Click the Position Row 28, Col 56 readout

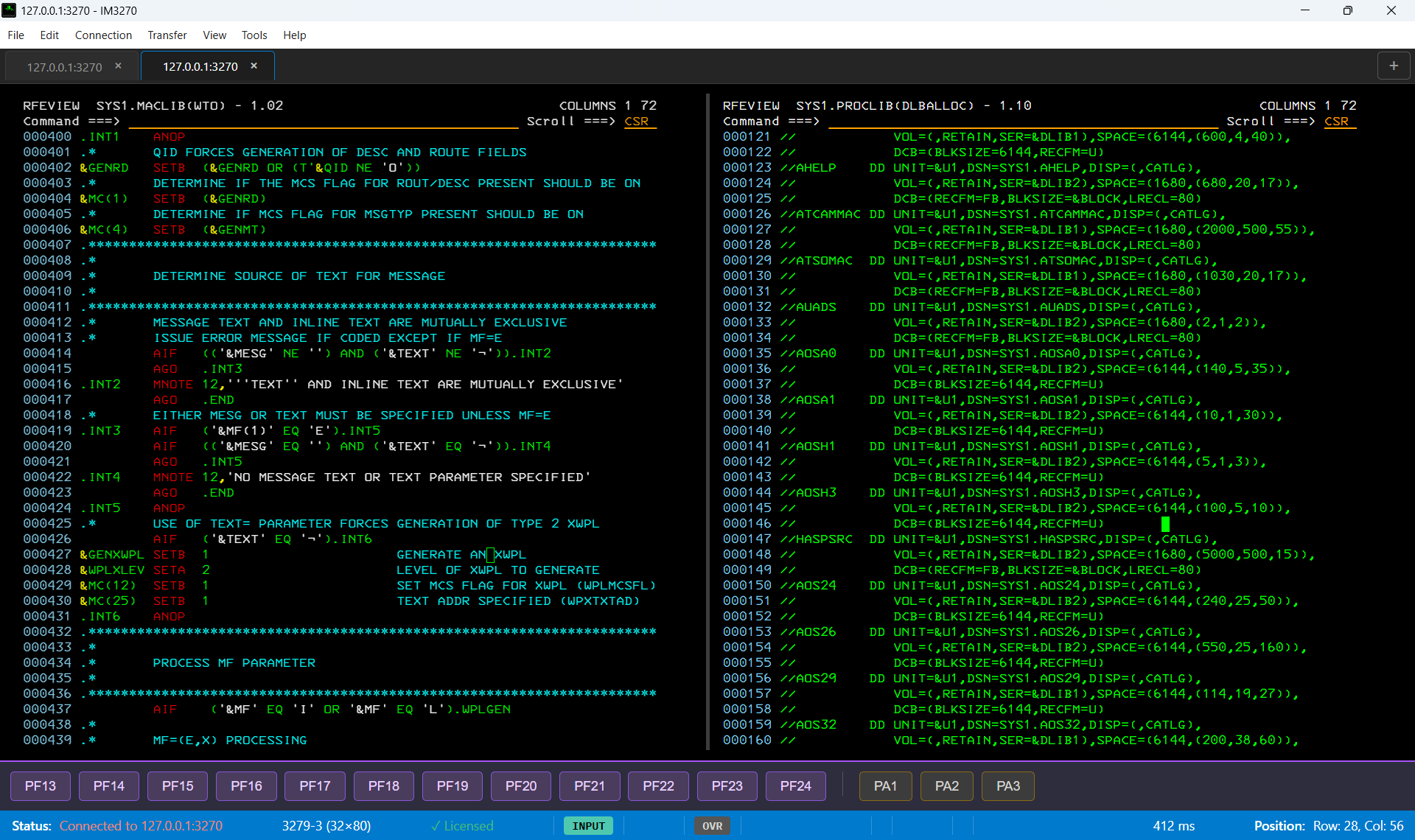tap(1329, 826)
